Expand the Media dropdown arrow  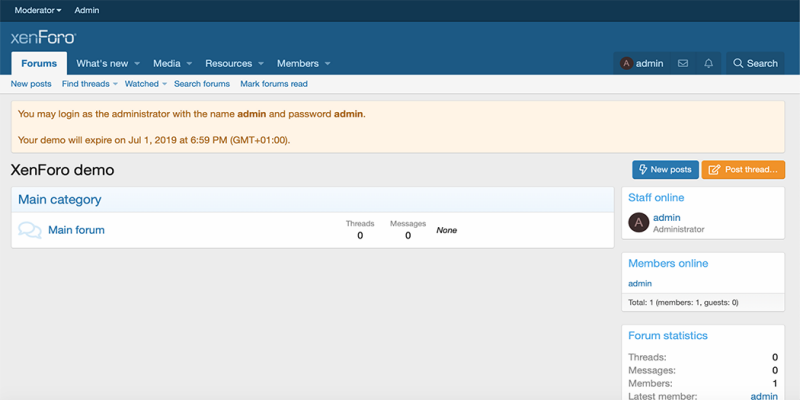tap(189, 64)
